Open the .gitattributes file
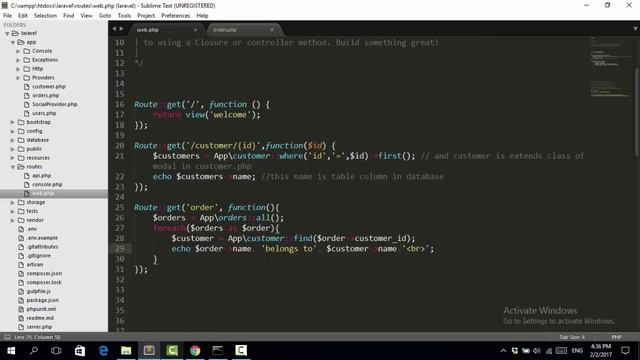The image size is (640, 360). (42, 247)
